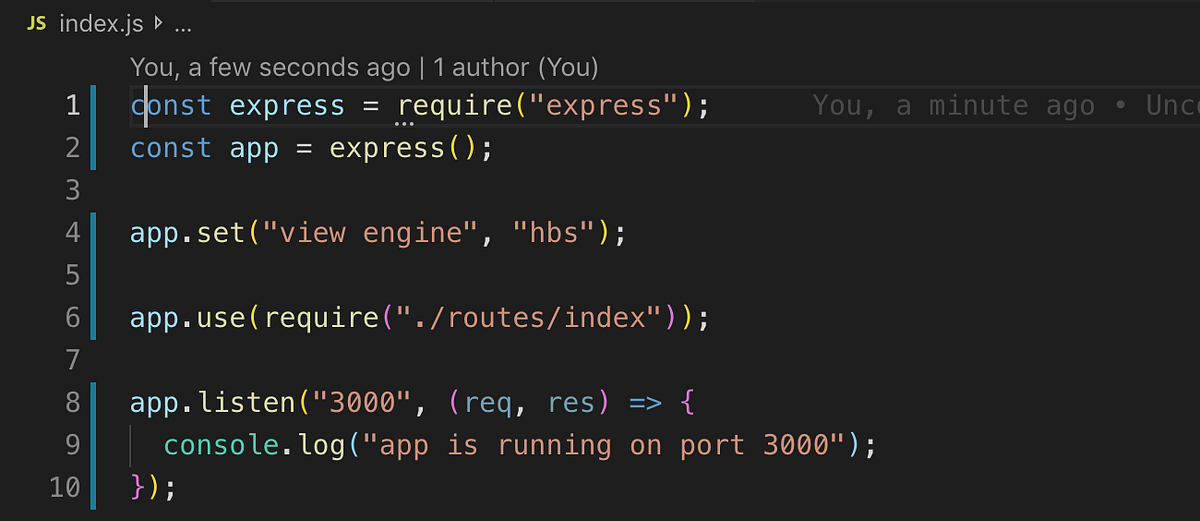Select line number 3 in gutter

[x=72, y=190]
